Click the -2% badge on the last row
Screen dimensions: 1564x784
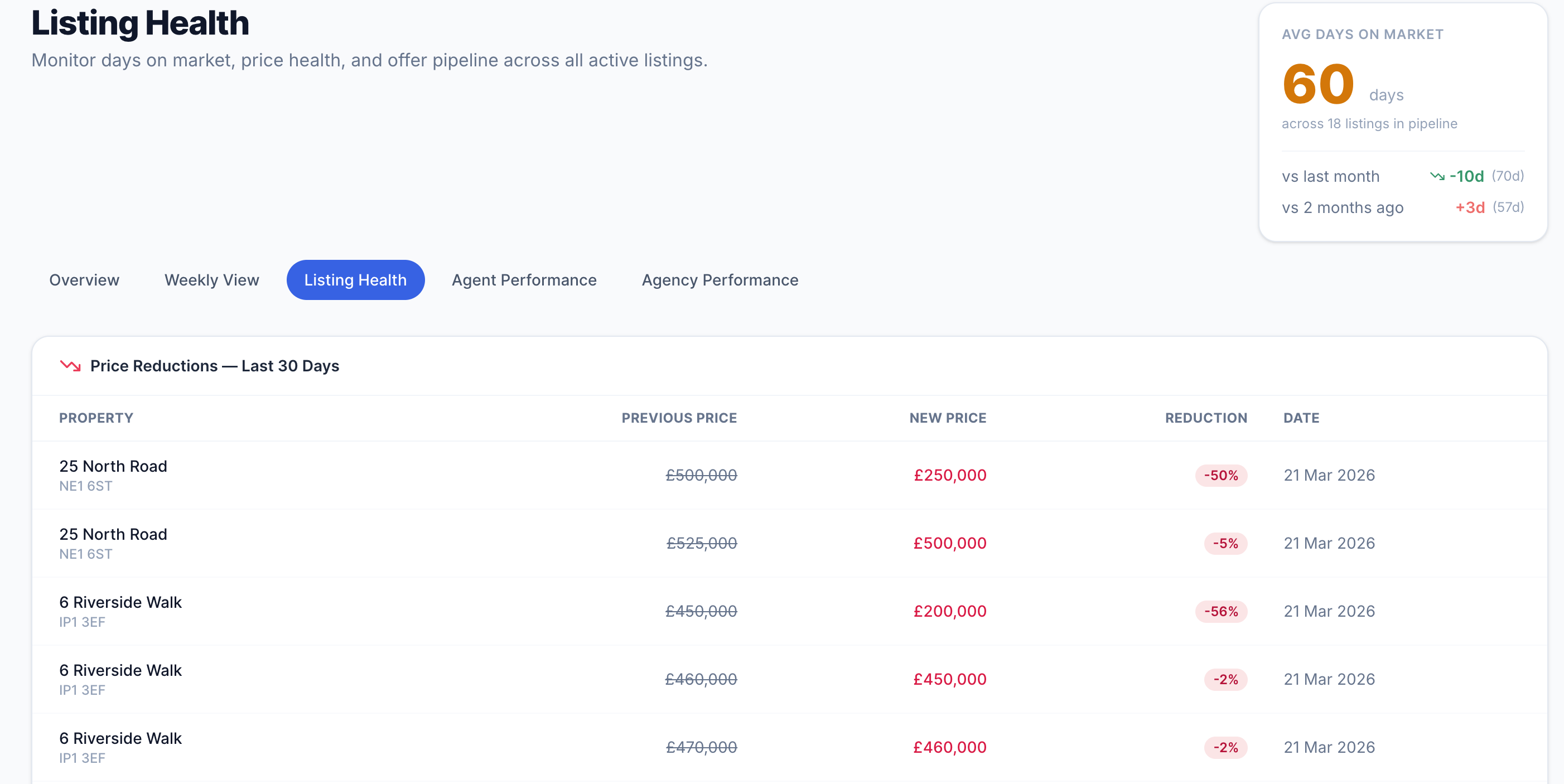tap(1225, 748)
